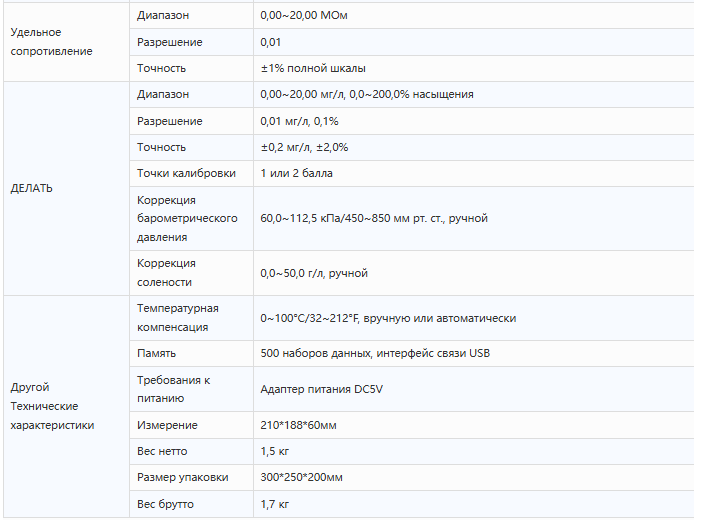
Task: Click the '±0,2 мг/л, ±2,0%' accuracy cell
Action: coord(304,147)
